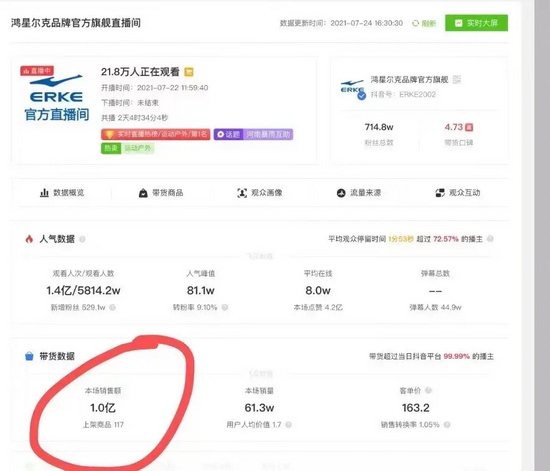Click the info icon beside 用户人均价值 1.7
The width and height of the screenshot is (550, 471).
click(288, 425)
